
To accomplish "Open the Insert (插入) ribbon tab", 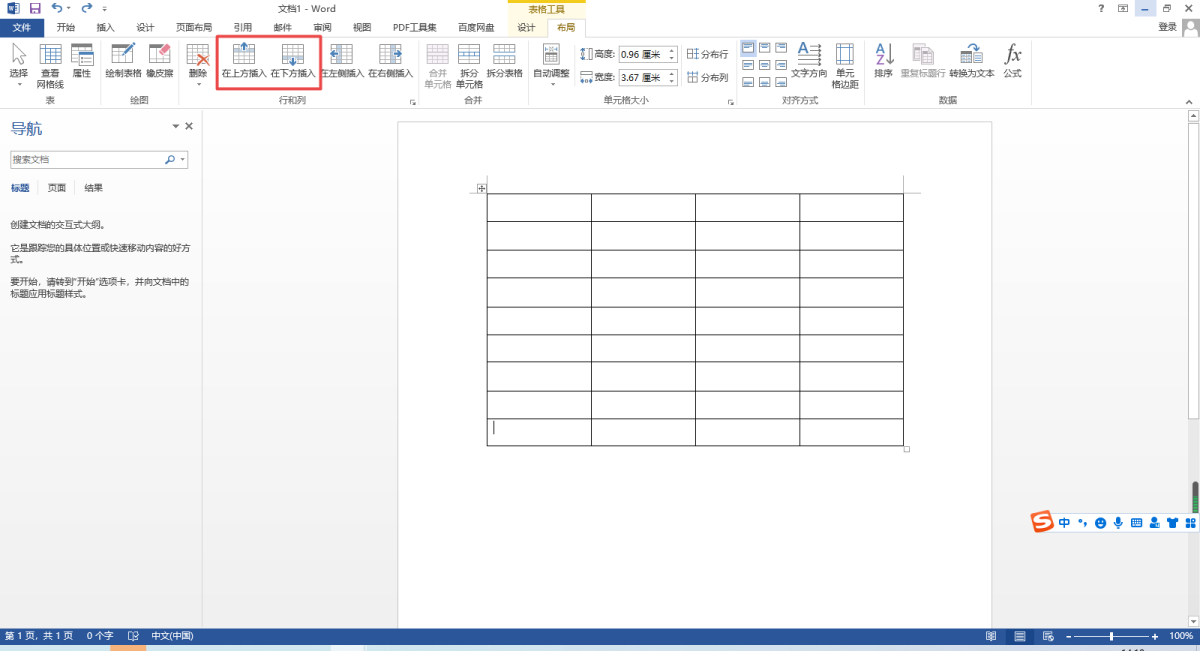I will [x=106, y=28].
